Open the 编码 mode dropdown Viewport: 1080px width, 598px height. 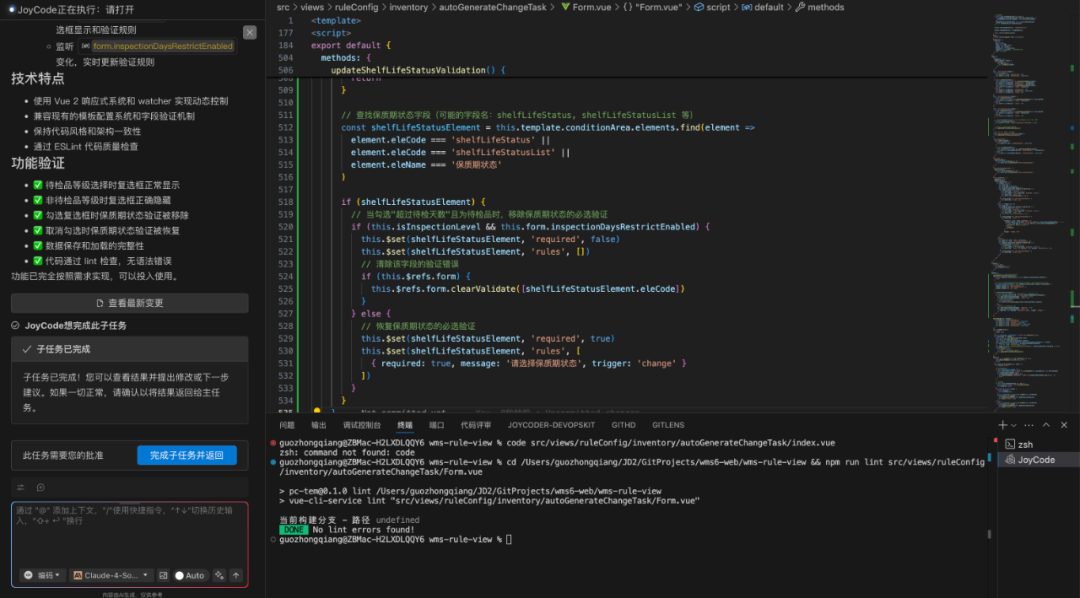[43, 575]
